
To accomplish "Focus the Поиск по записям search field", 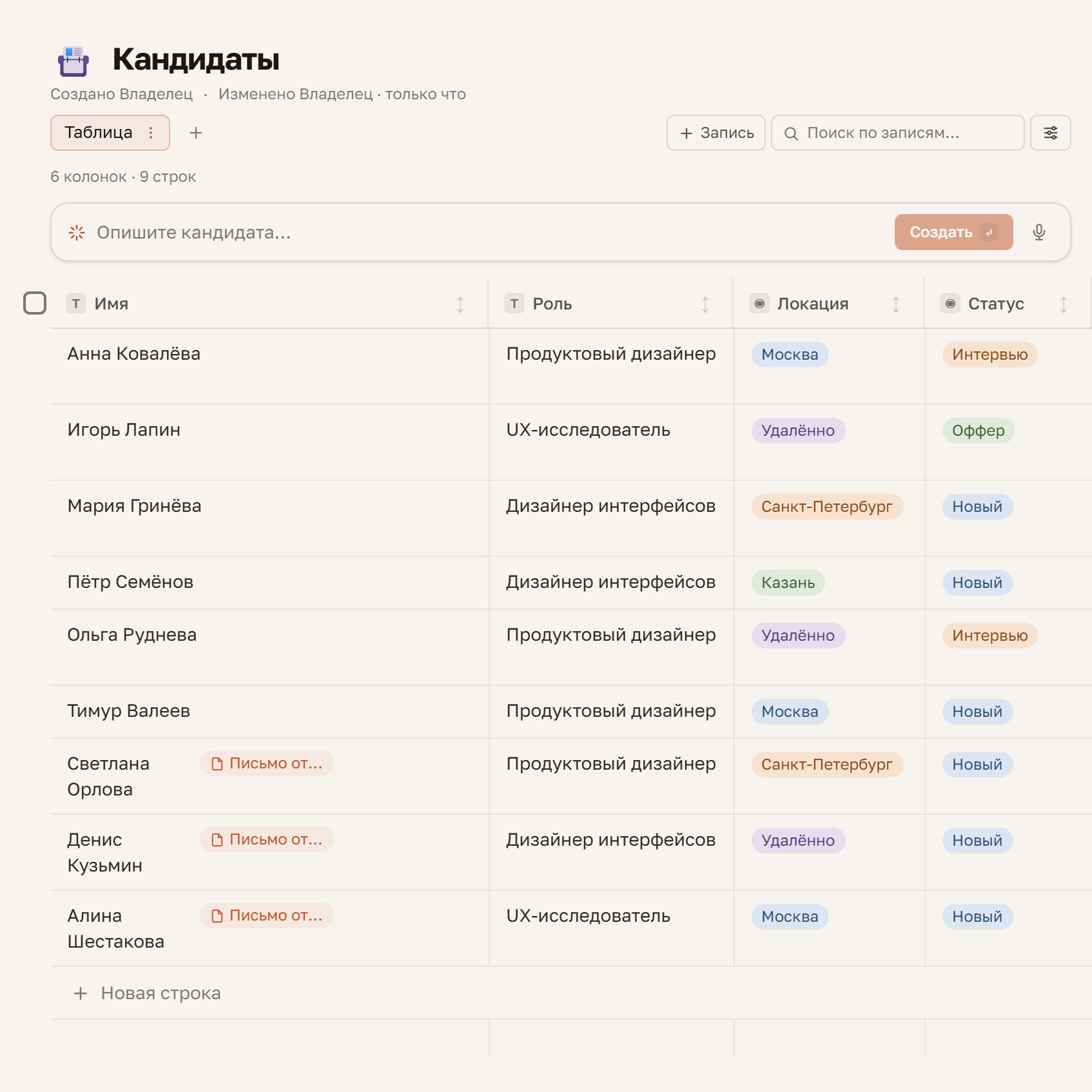I will coord(898,133).
